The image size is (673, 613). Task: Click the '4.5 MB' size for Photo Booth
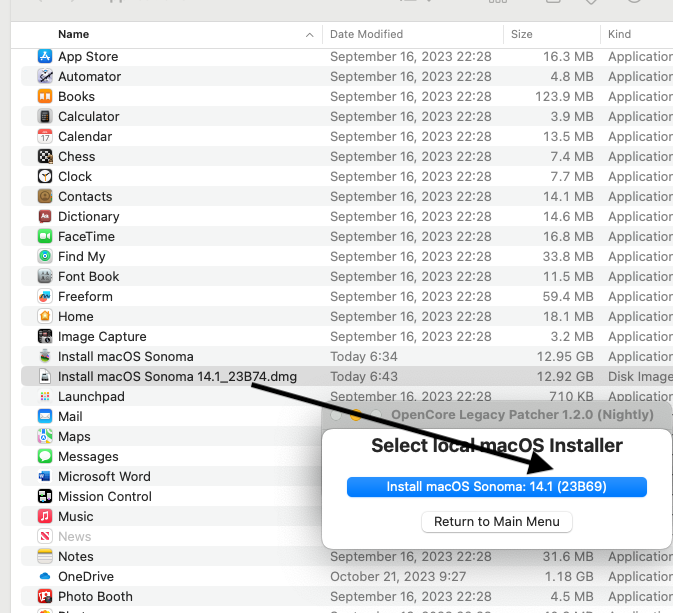(572, 596)
